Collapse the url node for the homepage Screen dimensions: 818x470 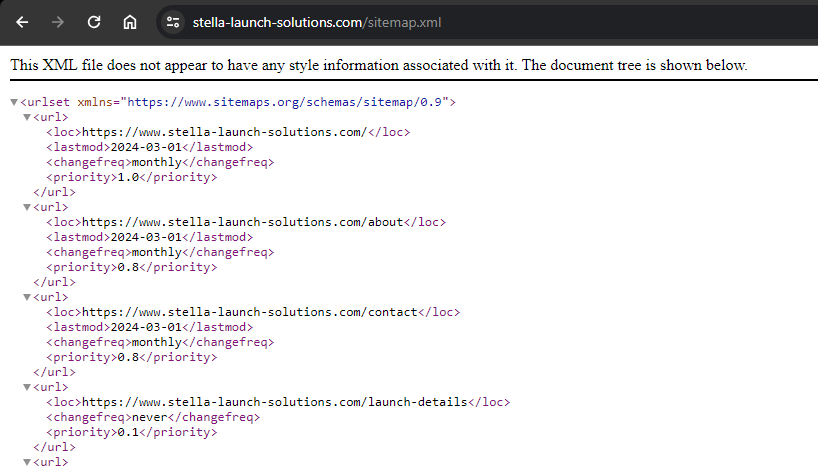coord(27,117)
